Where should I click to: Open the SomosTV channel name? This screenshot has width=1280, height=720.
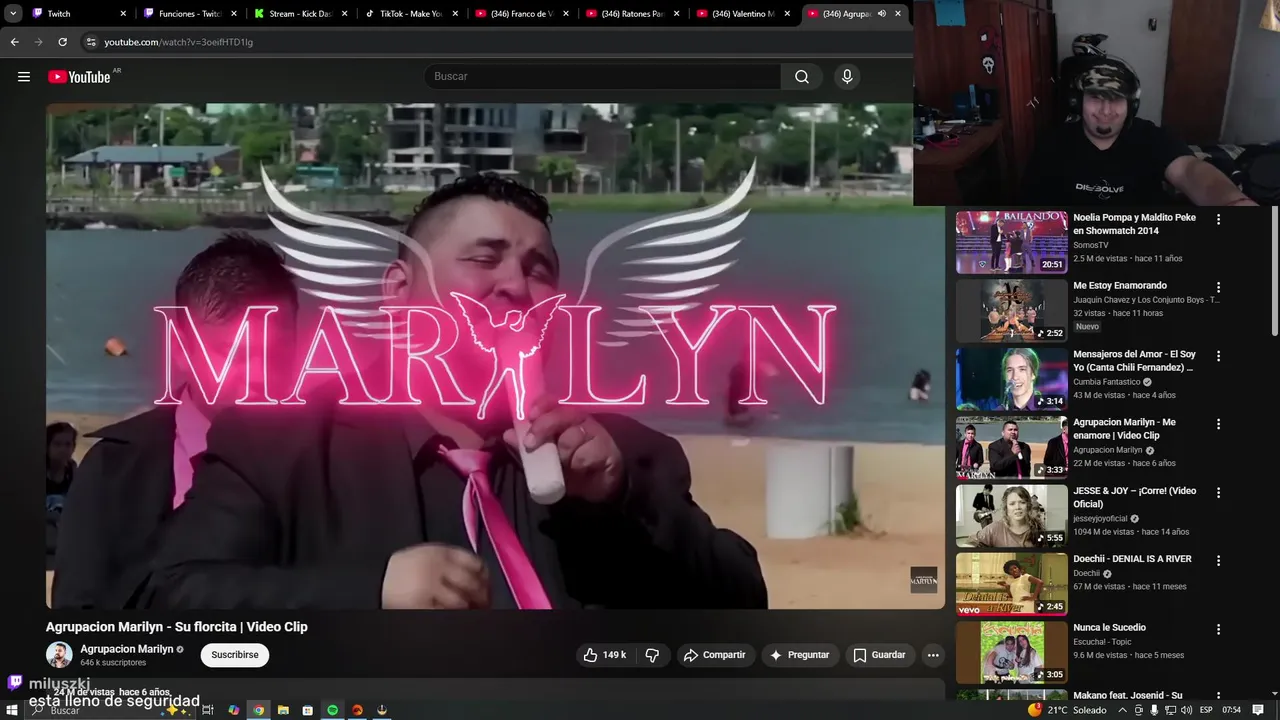(x=1091, y=245)
